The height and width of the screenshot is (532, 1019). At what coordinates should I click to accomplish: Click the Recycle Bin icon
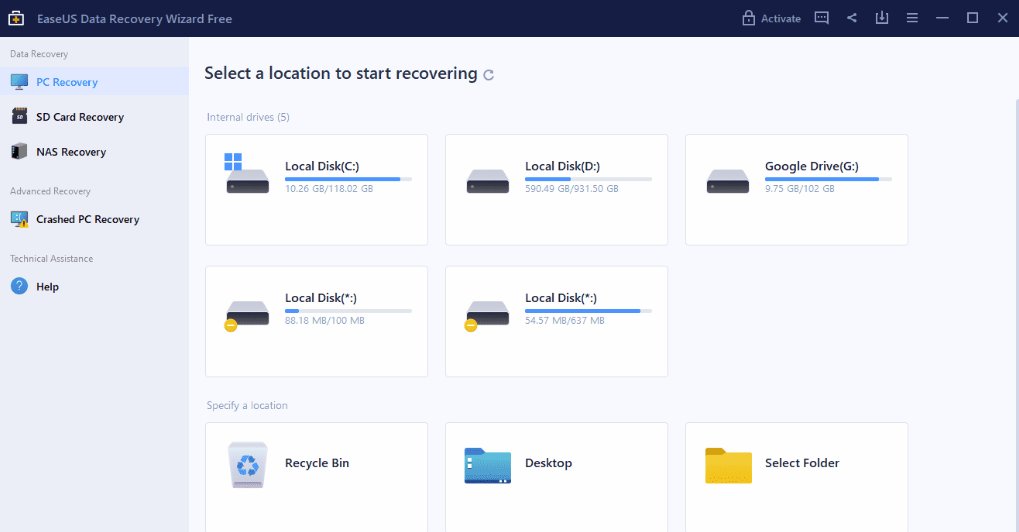[x=248, y=464]
